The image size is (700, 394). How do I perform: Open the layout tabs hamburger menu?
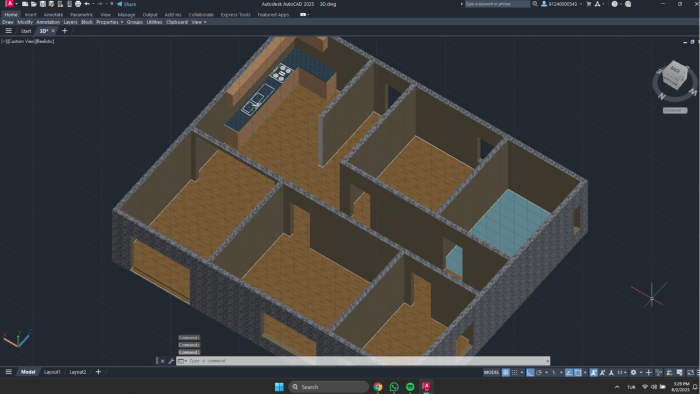click(x=8, y=372)
